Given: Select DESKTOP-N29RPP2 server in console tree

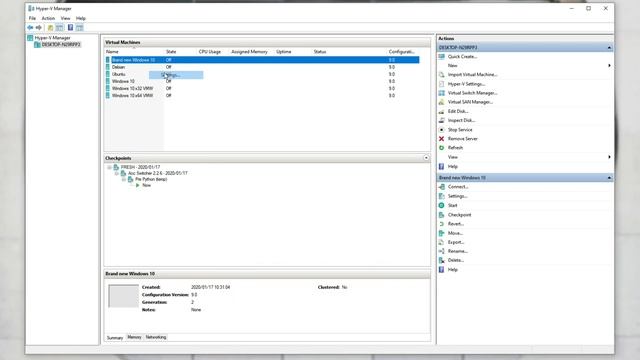Looking at the screenshot, I should (61, 44).
